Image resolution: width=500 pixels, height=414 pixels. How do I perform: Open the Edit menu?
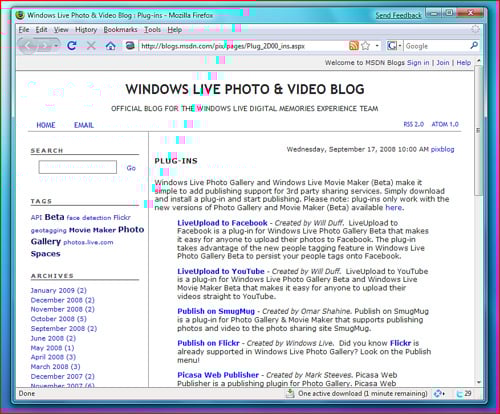click(41, 30)
